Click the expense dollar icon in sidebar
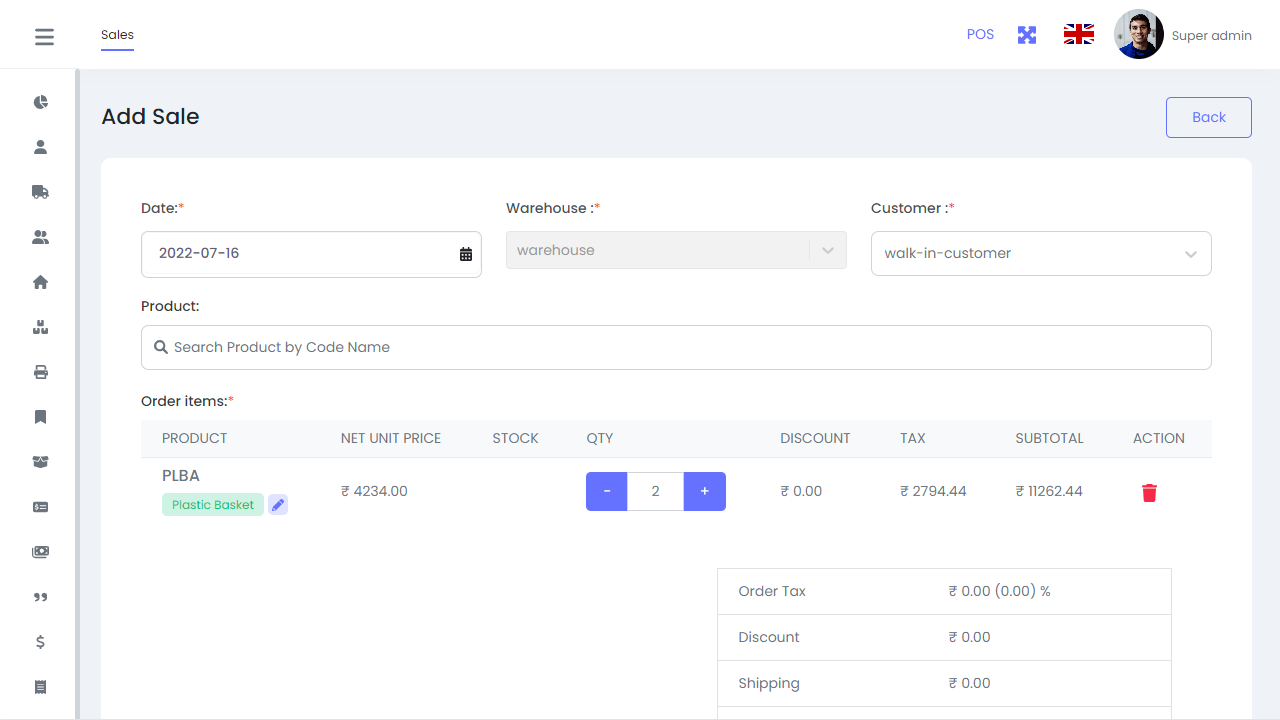Viewport: 1280px width, 720px height. coord(40,642)
